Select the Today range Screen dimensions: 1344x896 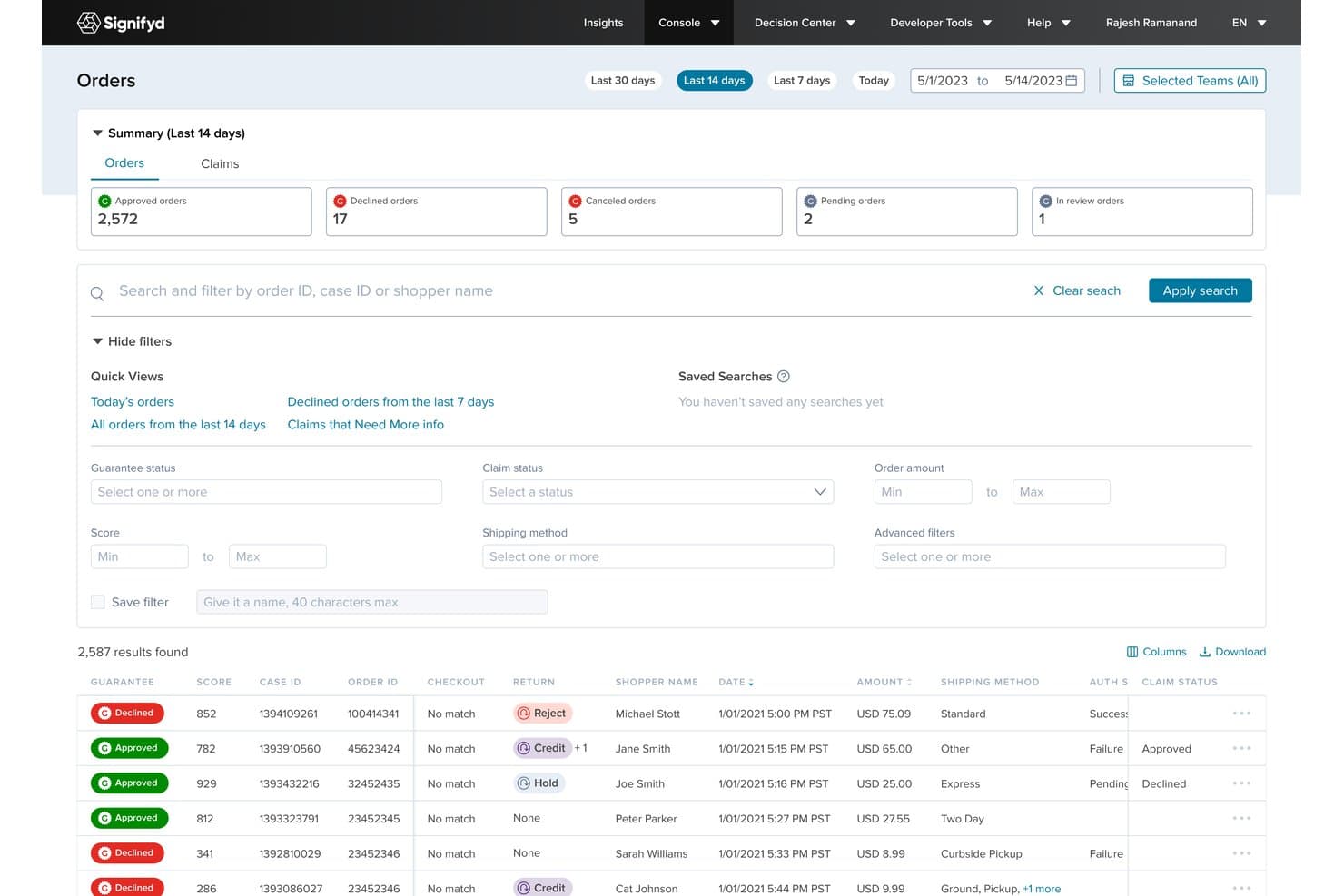click(874, 81)
